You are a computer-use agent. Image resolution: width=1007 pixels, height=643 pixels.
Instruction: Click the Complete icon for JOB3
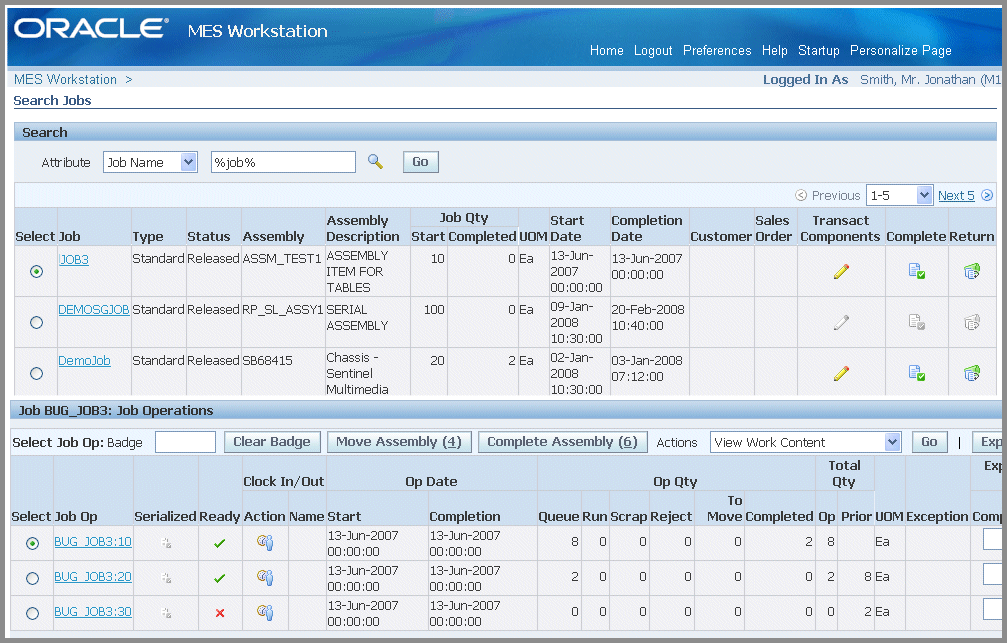click(x=916, y=271)
